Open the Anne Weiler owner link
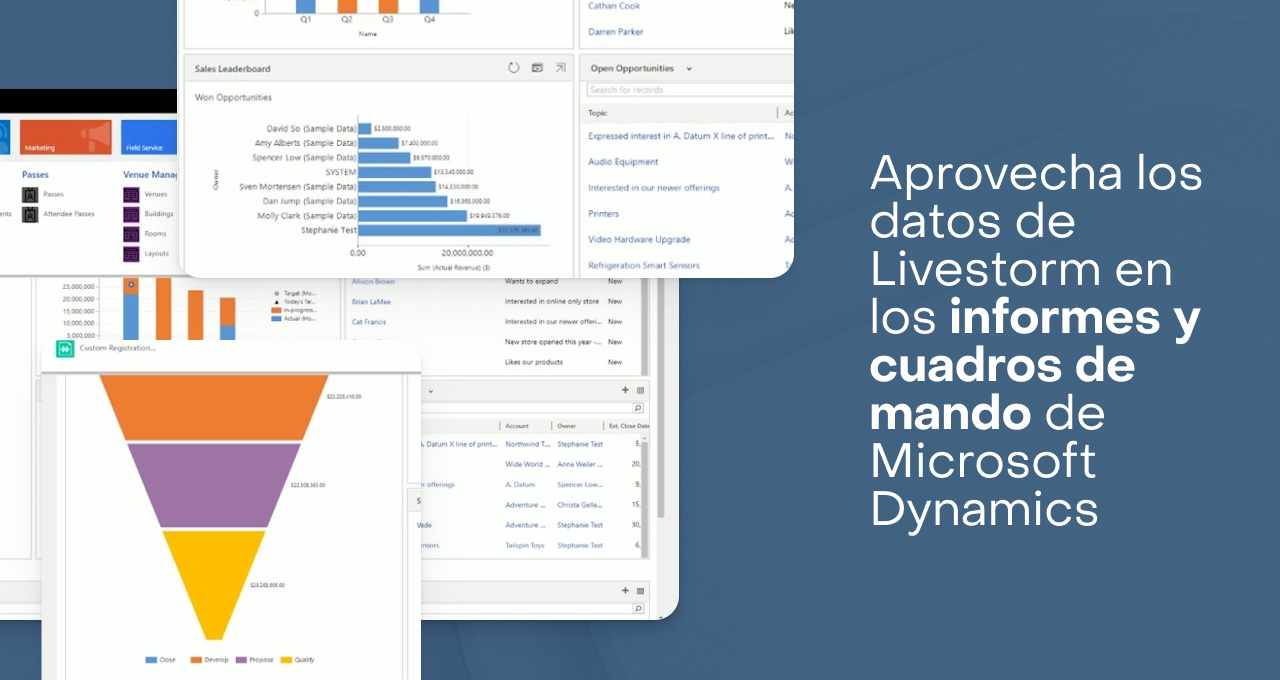This screenshot has height=680, width=1280. pos(580,464)
